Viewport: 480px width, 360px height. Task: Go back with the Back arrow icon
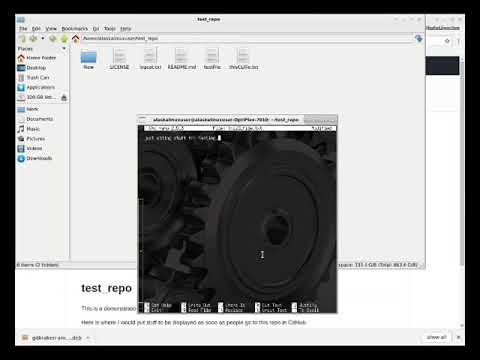click(x=33, y=39)
